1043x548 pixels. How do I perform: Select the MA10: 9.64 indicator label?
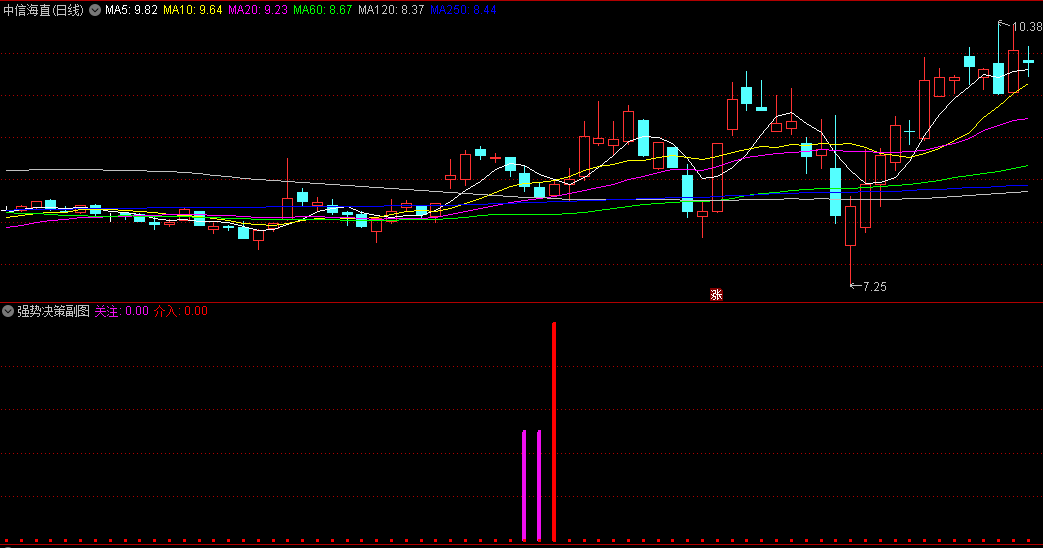192,10
